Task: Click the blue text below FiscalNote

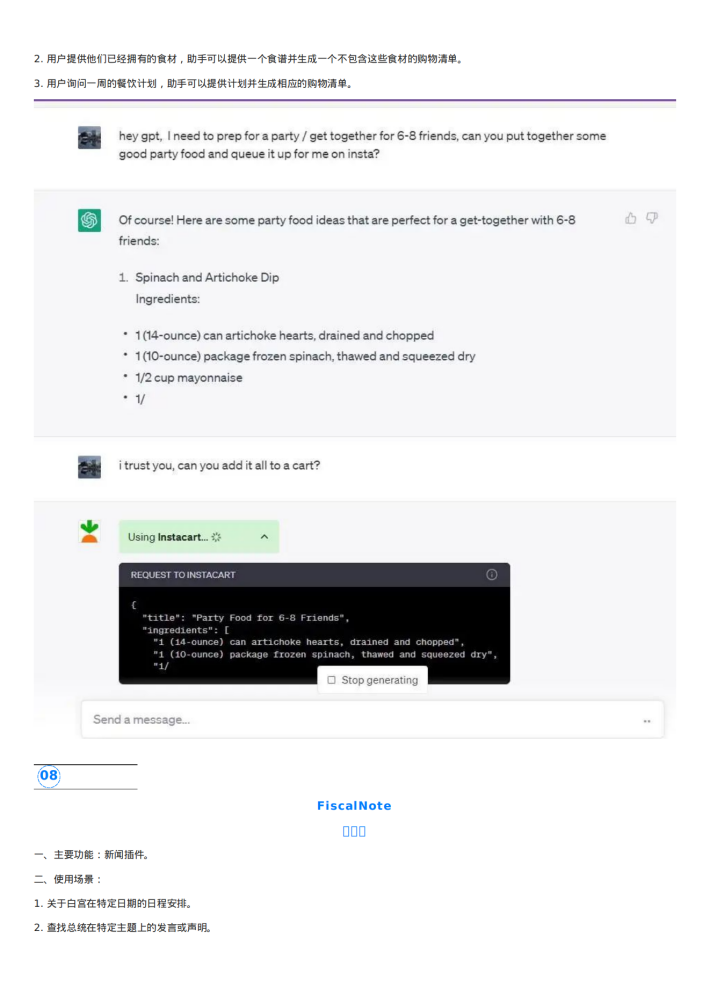Action: 354,831
